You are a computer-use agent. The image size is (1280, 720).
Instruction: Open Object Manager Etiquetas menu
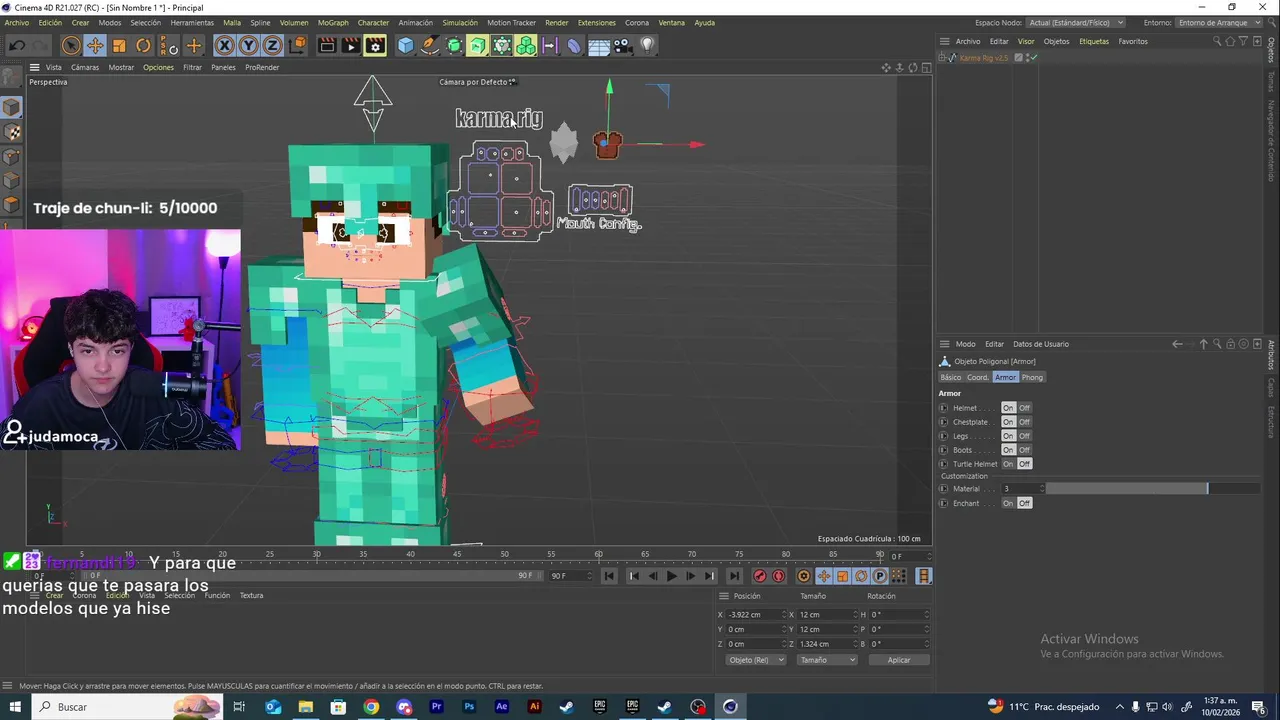[x=1094, y=42]
